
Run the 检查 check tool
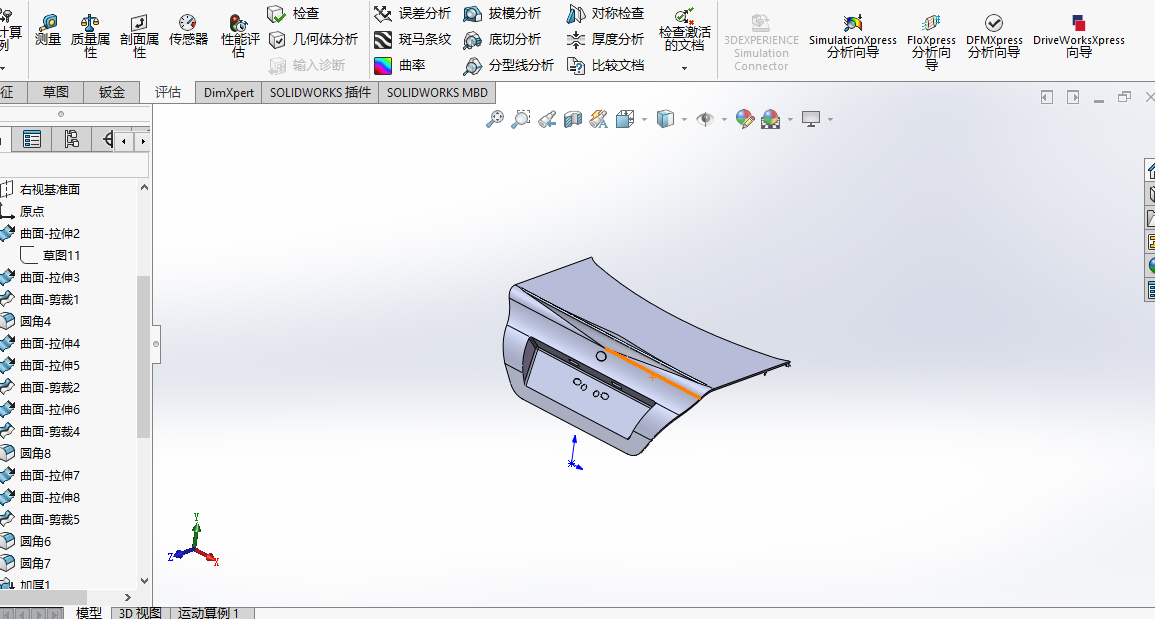(293, 13)
